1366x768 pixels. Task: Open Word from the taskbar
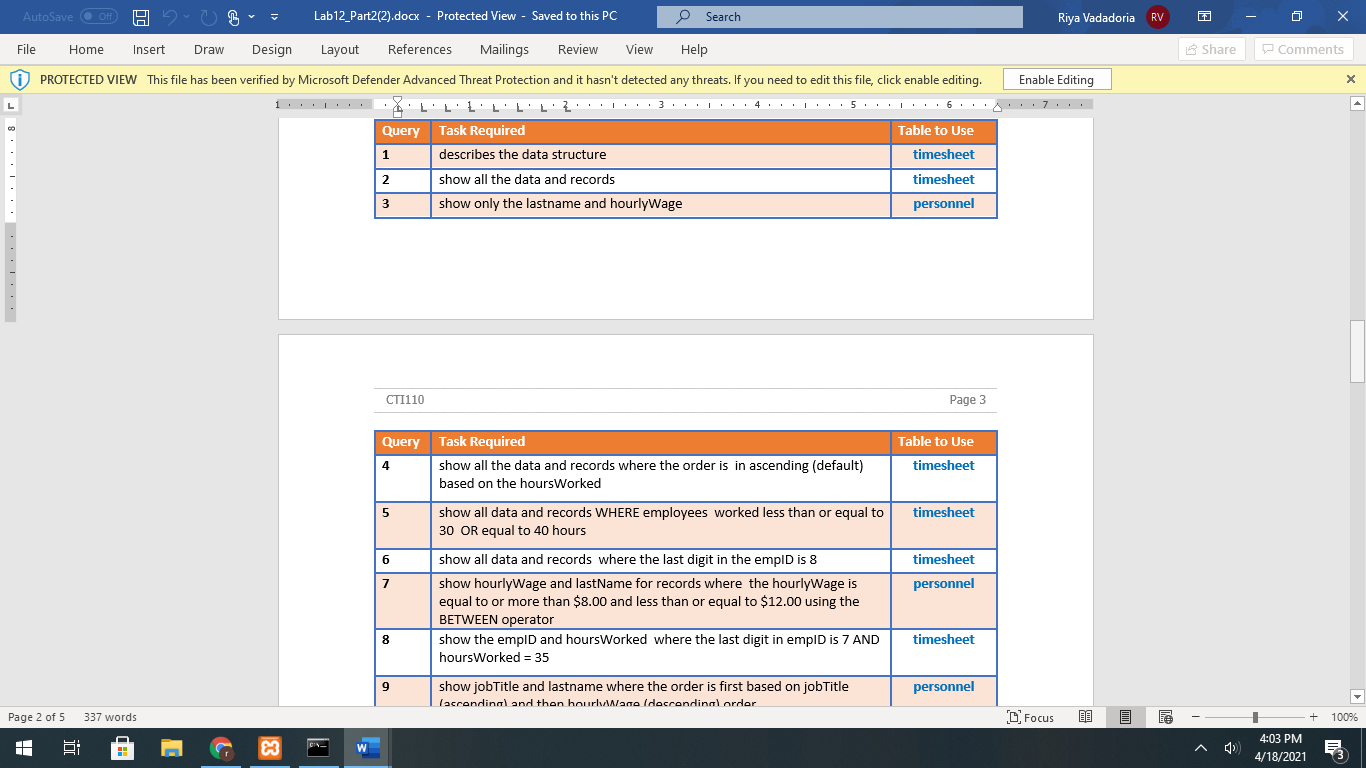coord(365,747)
